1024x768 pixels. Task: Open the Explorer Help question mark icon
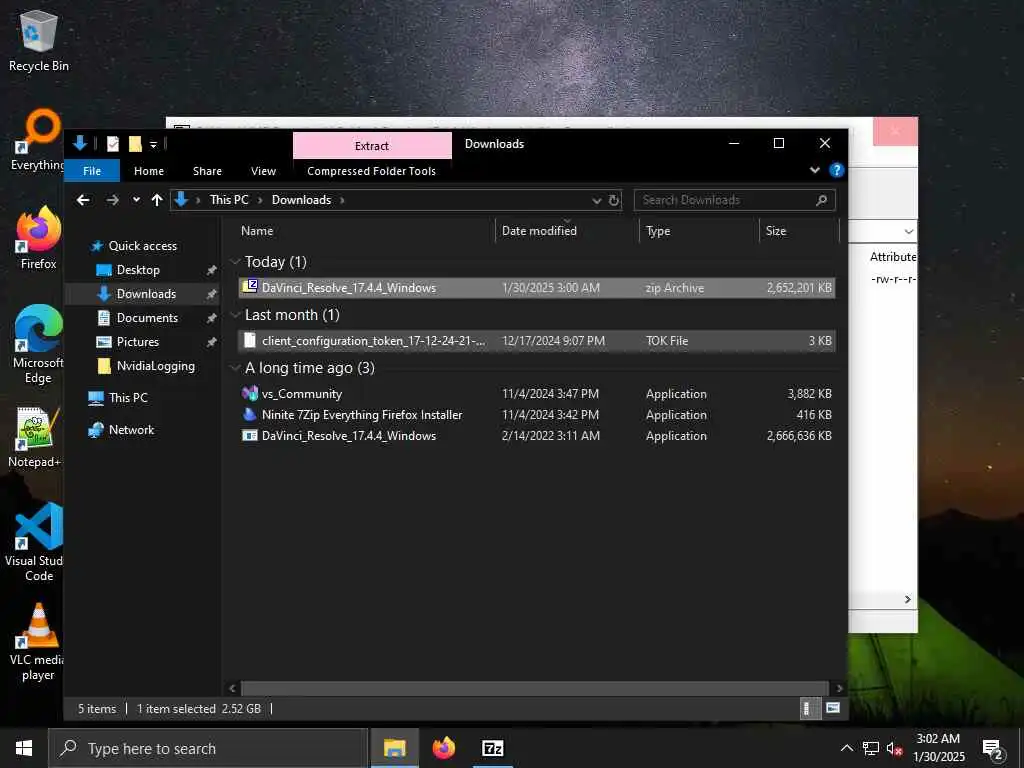(x=836, y=170)
